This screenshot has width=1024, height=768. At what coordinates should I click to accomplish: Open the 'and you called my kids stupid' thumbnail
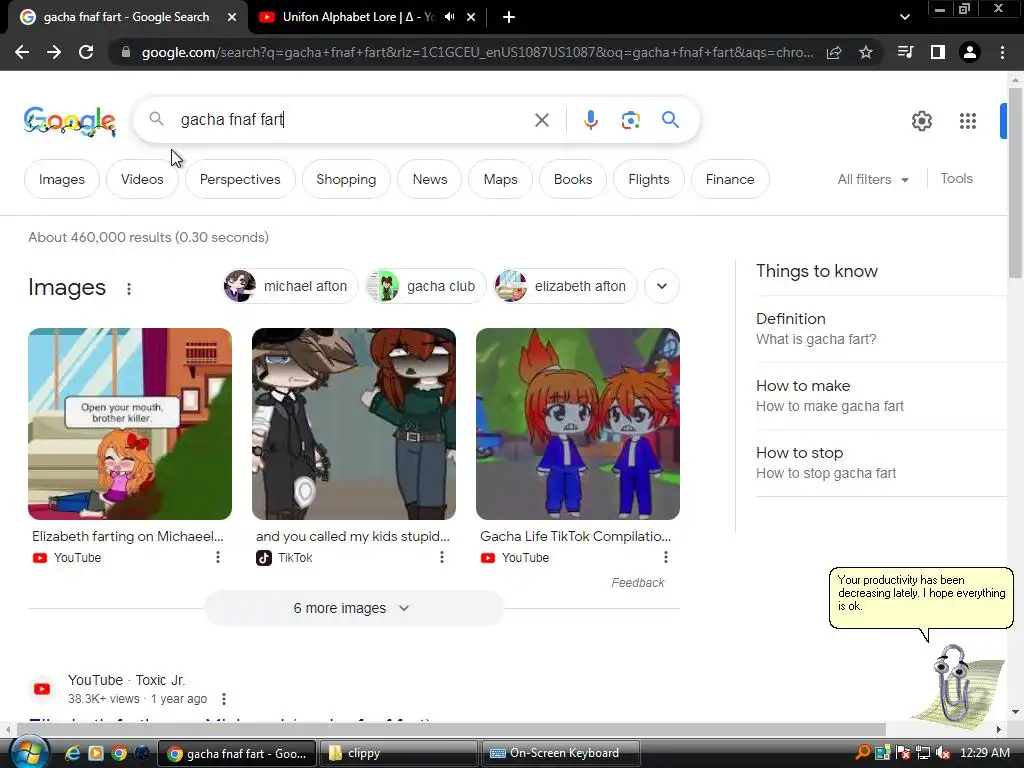pyautogui.click(x=354, y=424)
